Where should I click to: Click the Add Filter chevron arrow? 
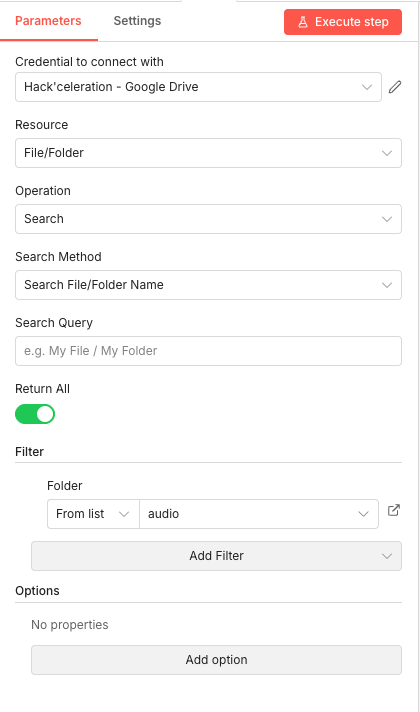[387, 556]
